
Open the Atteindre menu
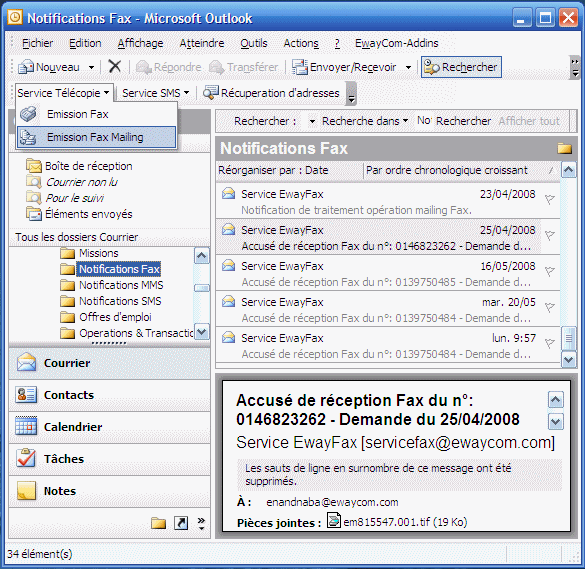[x=202, y=43]
